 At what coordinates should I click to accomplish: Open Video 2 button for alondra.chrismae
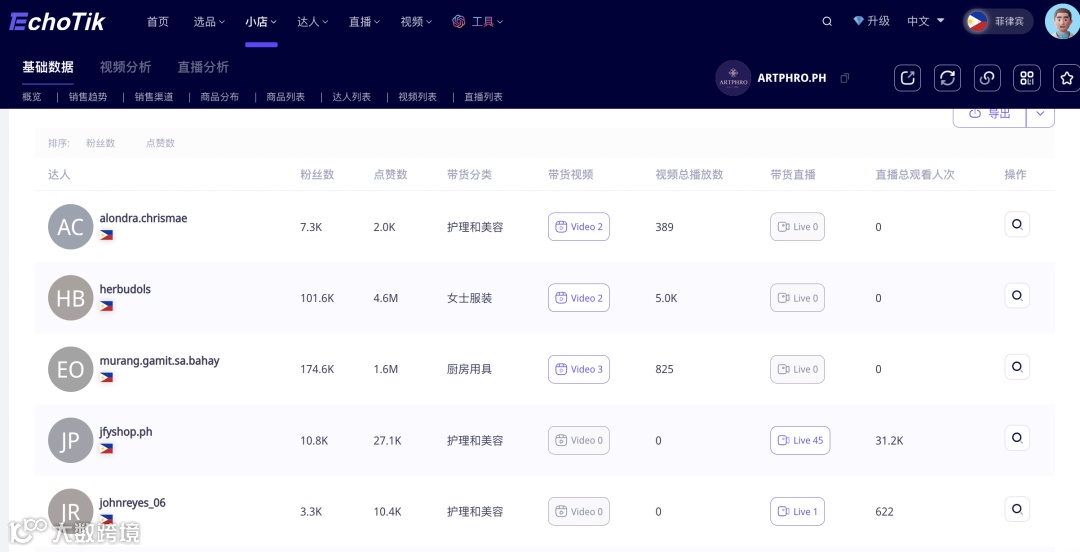tap(579, 227)
